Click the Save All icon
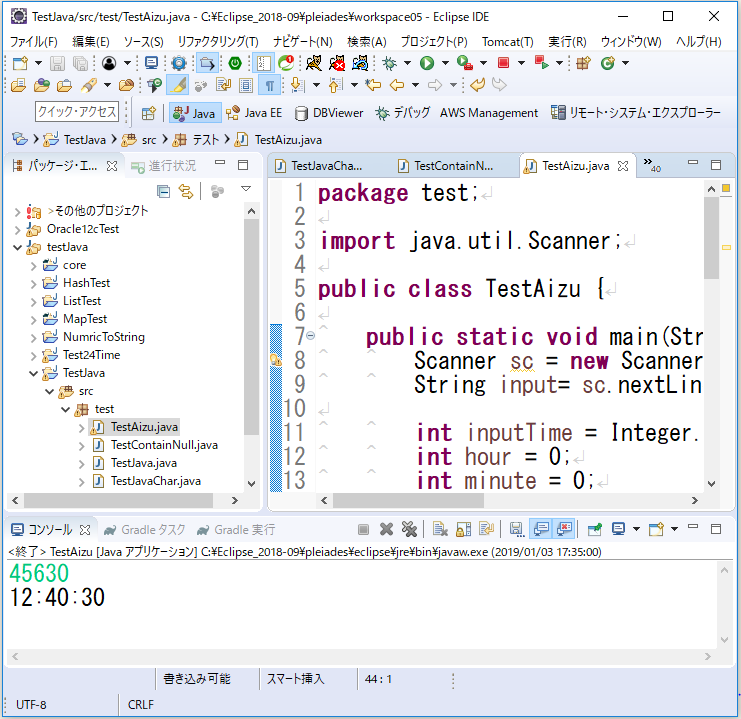Screen dimensions: 741x719 click(x=80, y=63)
